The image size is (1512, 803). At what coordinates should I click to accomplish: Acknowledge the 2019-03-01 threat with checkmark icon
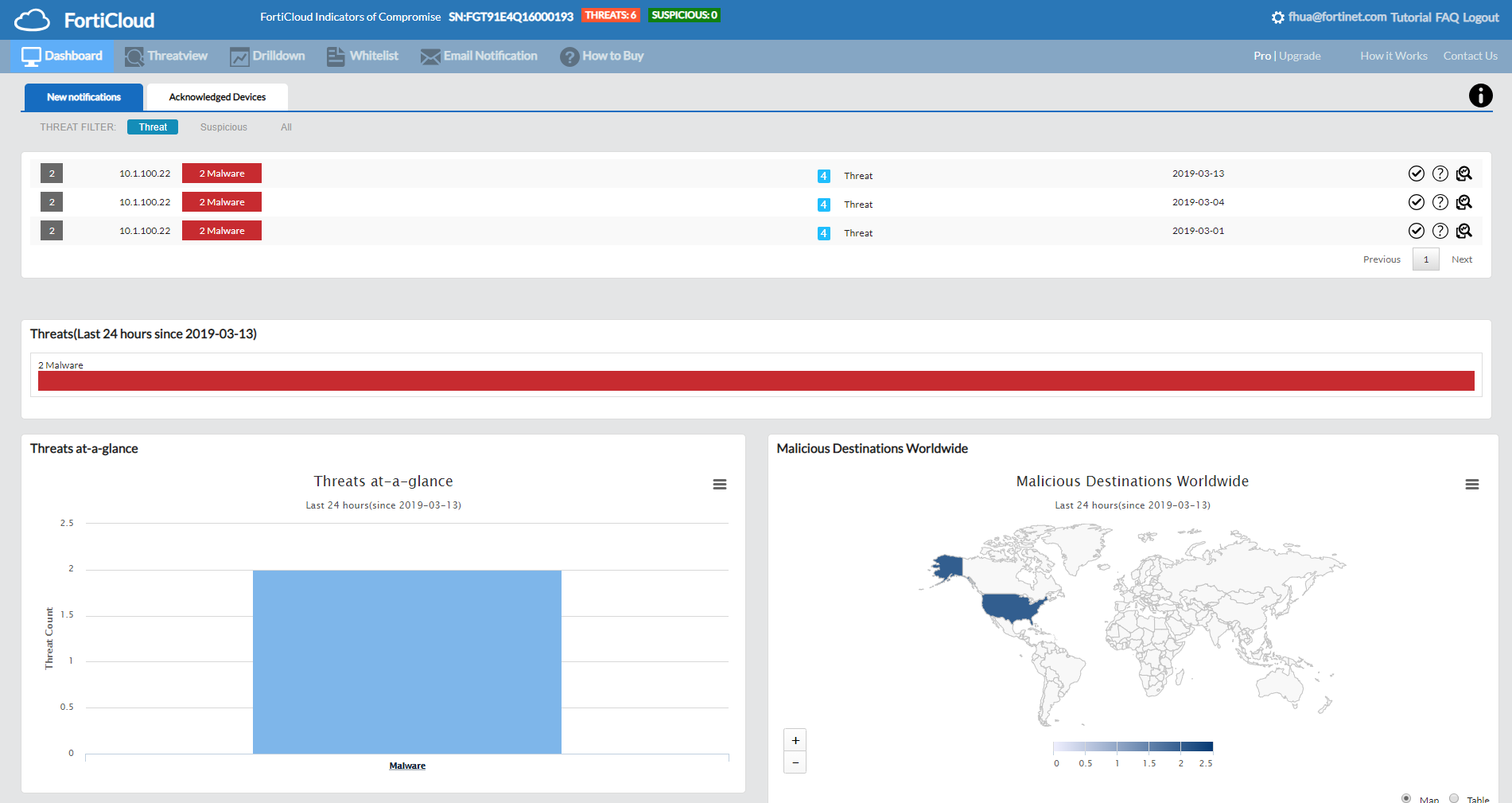click(1417, 231)
